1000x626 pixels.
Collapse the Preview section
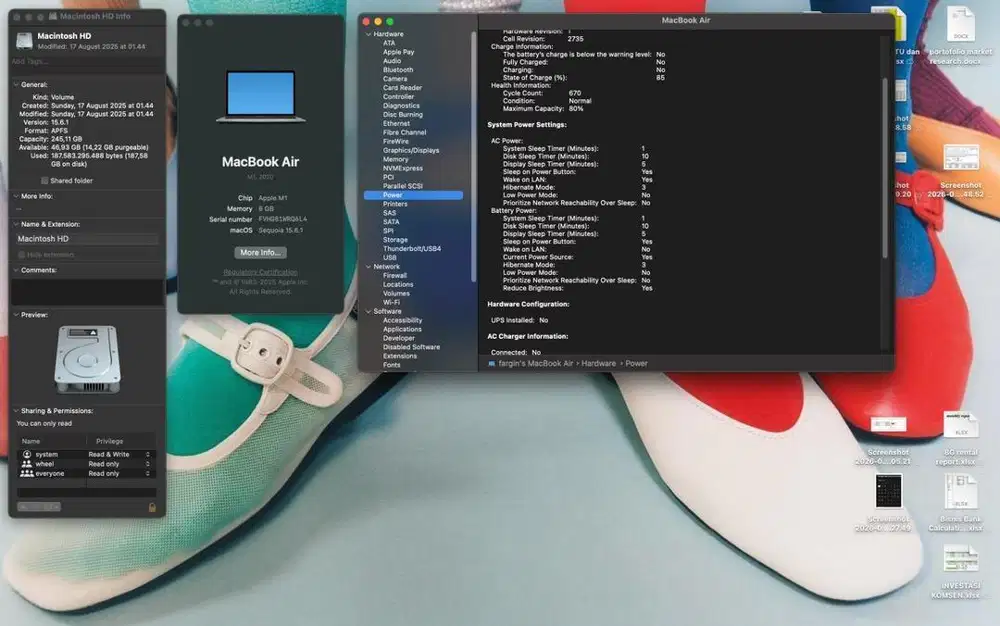click(x=16, y=314)
